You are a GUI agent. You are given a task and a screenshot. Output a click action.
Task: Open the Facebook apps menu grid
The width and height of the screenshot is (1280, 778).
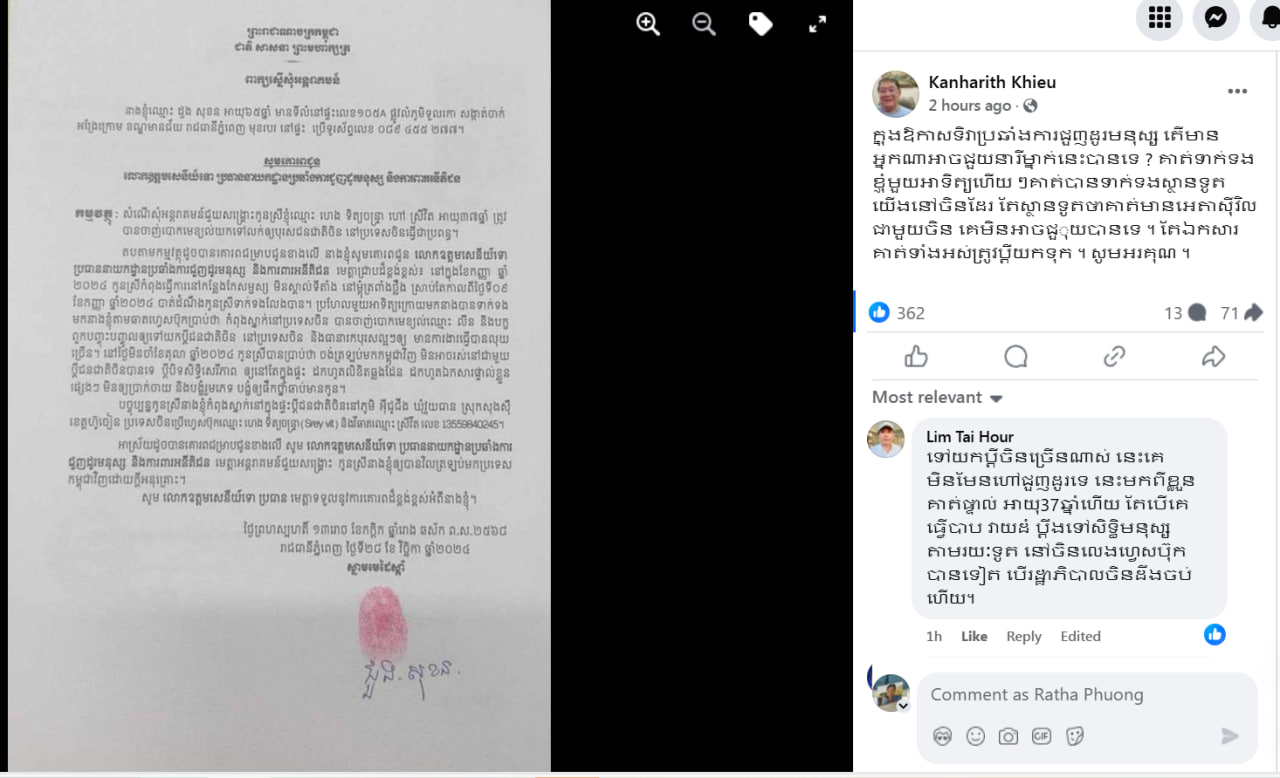[1159, 17]
